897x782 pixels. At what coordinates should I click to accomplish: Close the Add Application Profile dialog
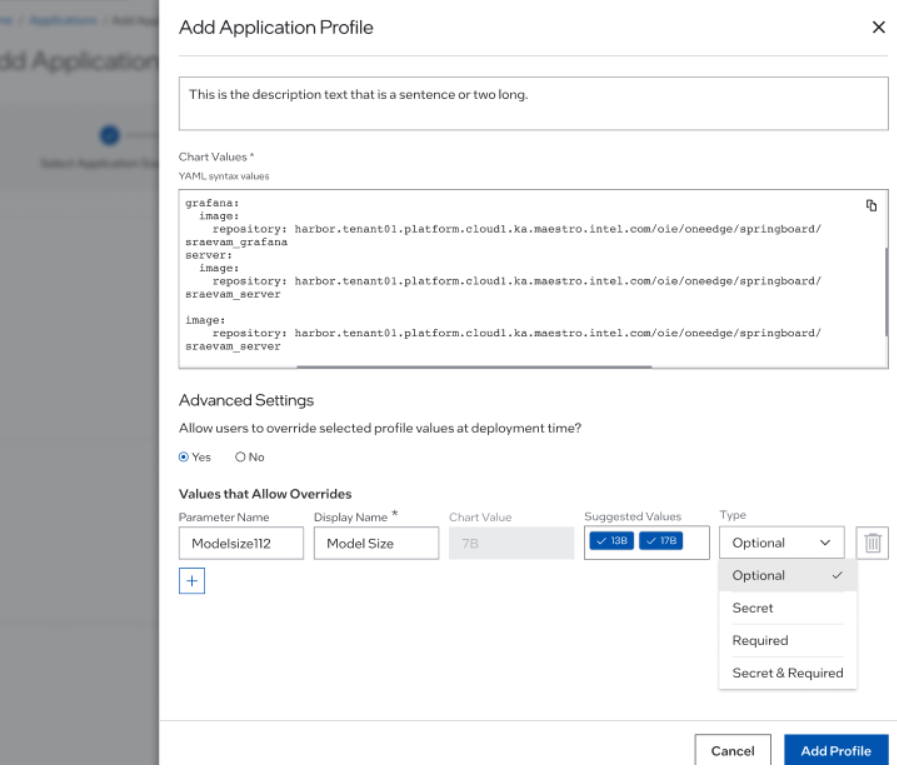pyautogui.click(x=878, y=28)
